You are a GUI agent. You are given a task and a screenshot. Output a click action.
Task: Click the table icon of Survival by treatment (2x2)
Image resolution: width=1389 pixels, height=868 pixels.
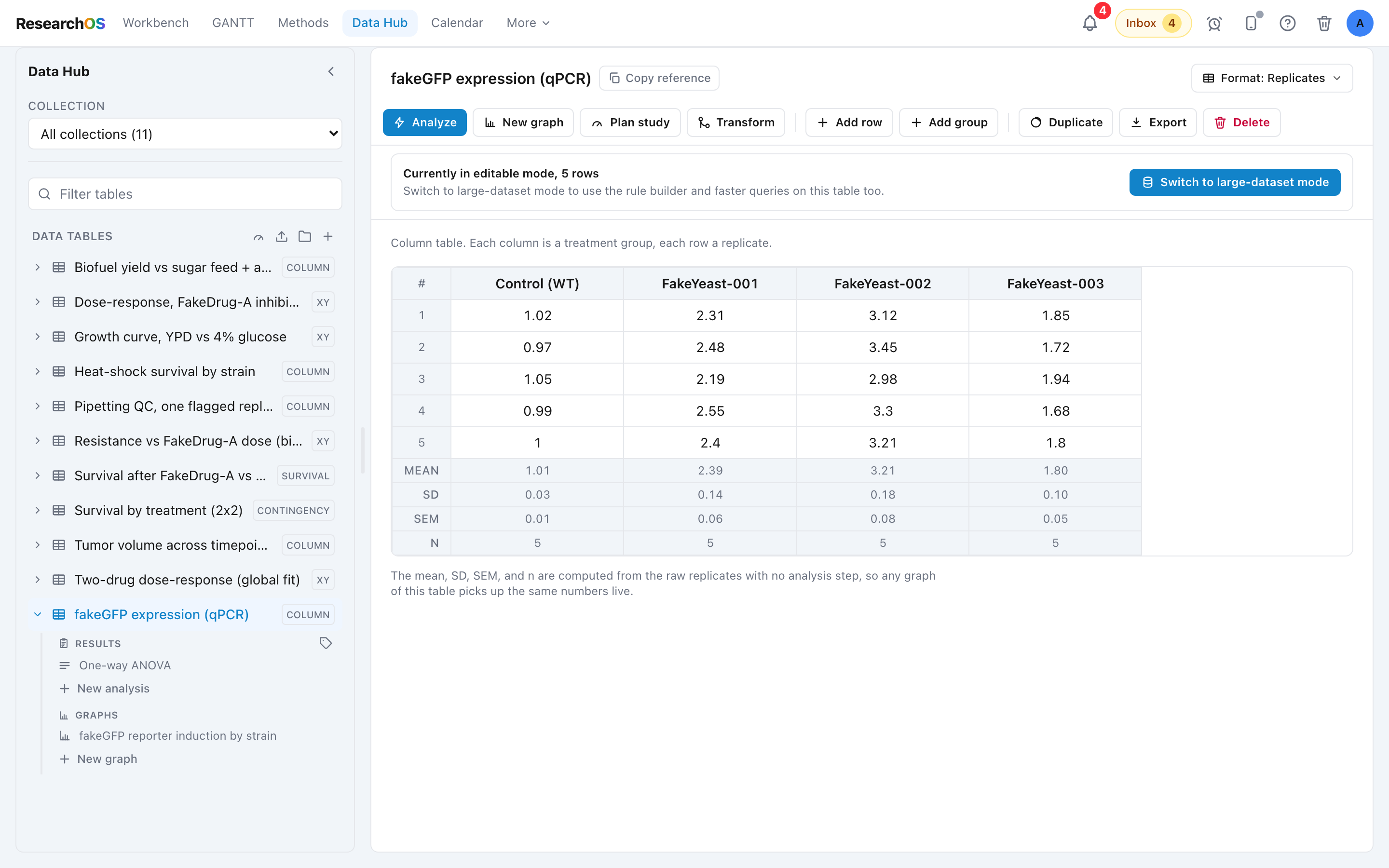click(x=58, y=510)
